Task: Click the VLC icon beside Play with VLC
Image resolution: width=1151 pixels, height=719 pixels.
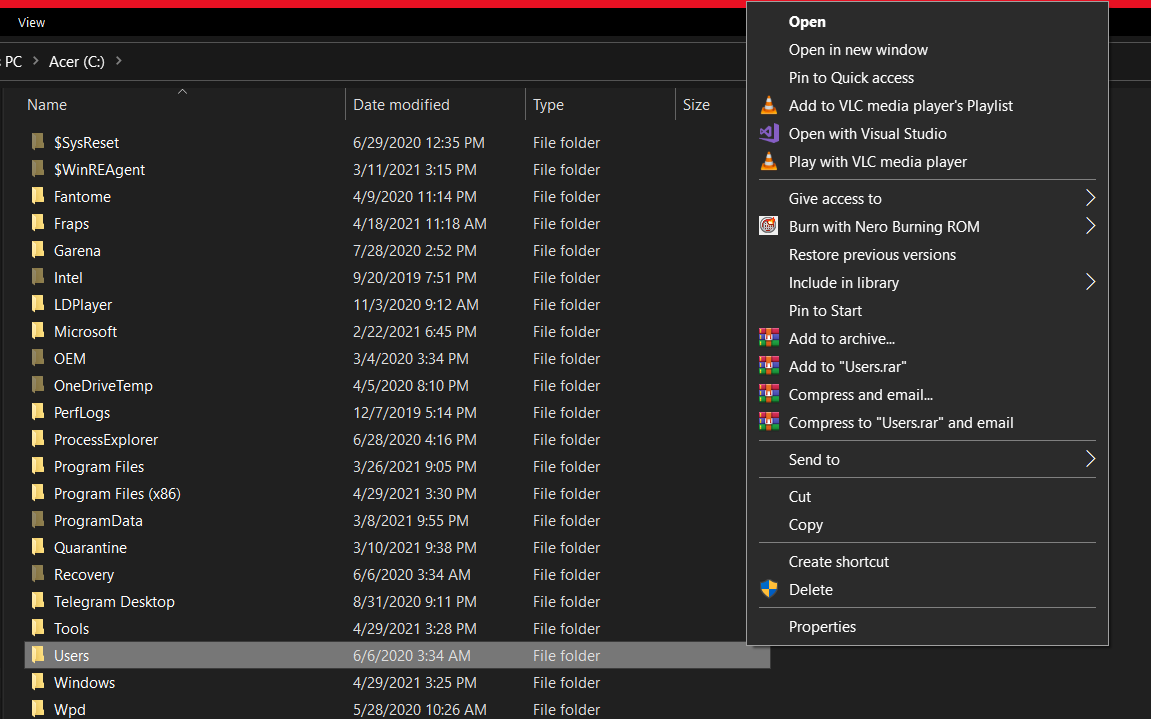Action: point(768,162)
